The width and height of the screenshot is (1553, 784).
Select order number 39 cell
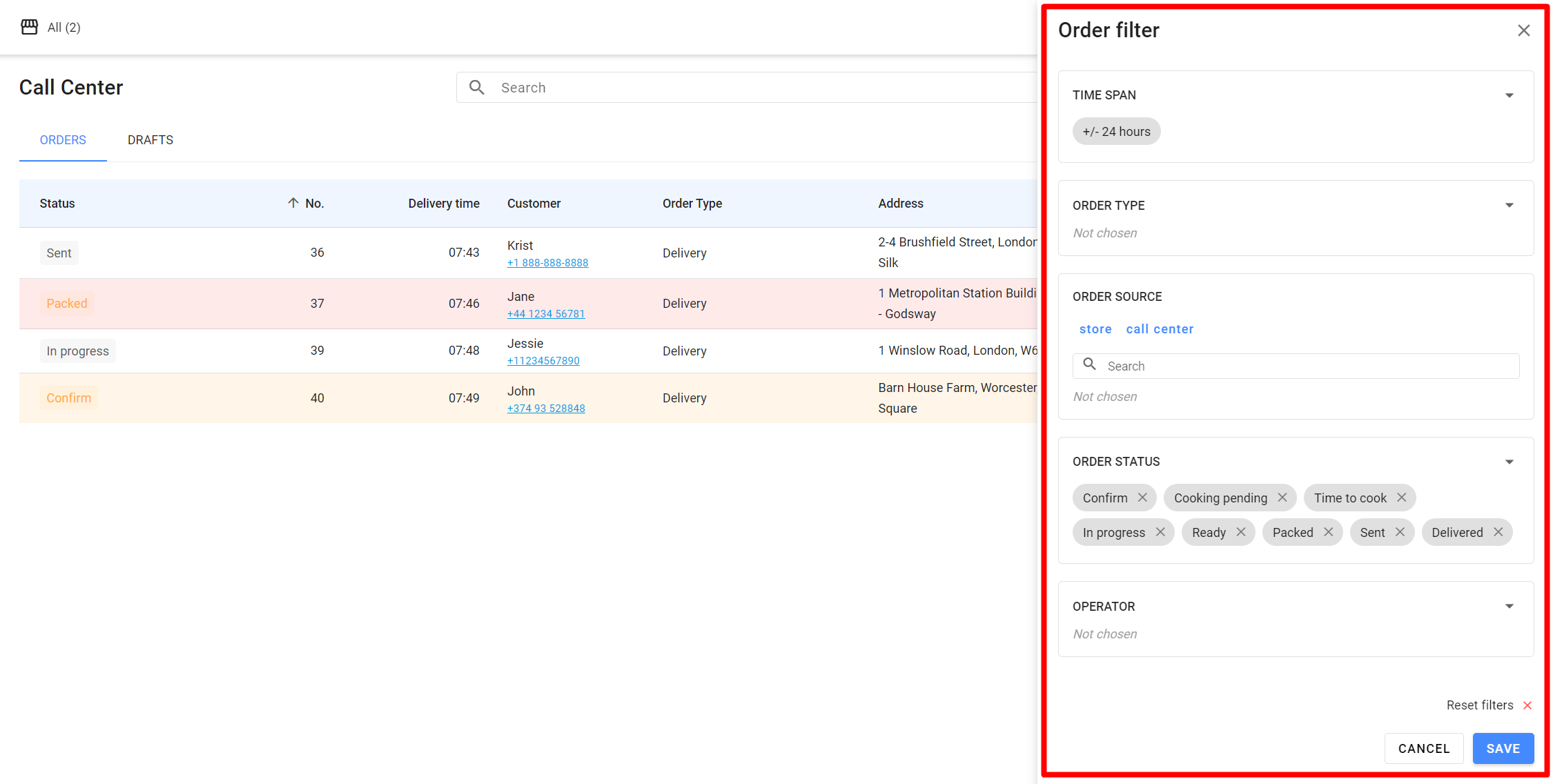[317, 351]
